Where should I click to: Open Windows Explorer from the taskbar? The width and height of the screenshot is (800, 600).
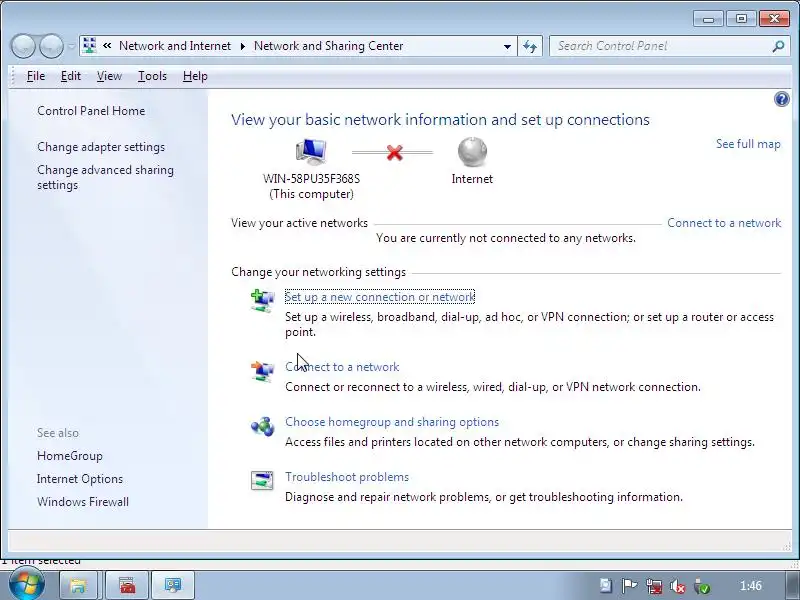78,585
